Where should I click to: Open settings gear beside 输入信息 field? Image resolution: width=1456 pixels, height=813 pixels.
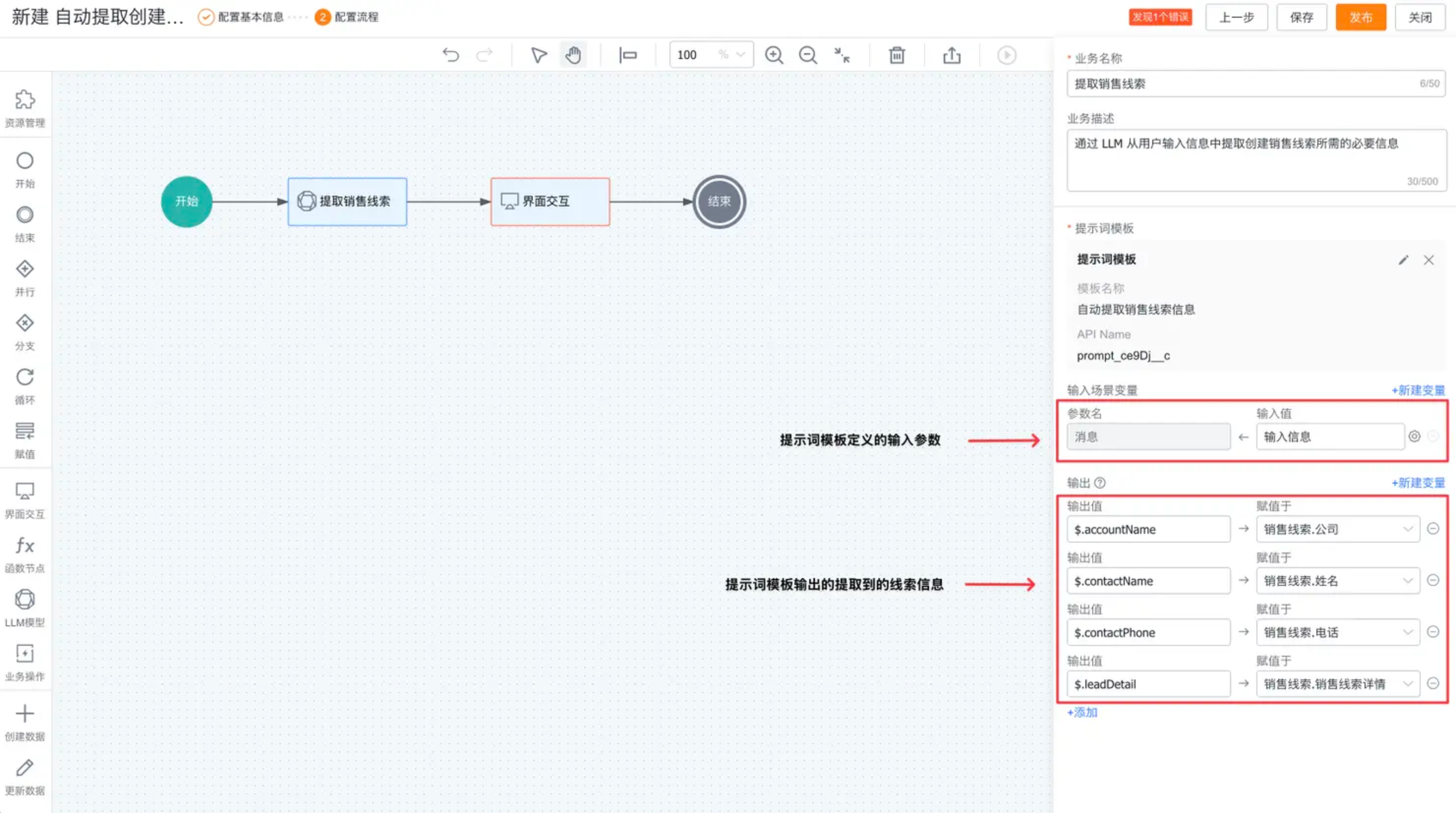1414,436
